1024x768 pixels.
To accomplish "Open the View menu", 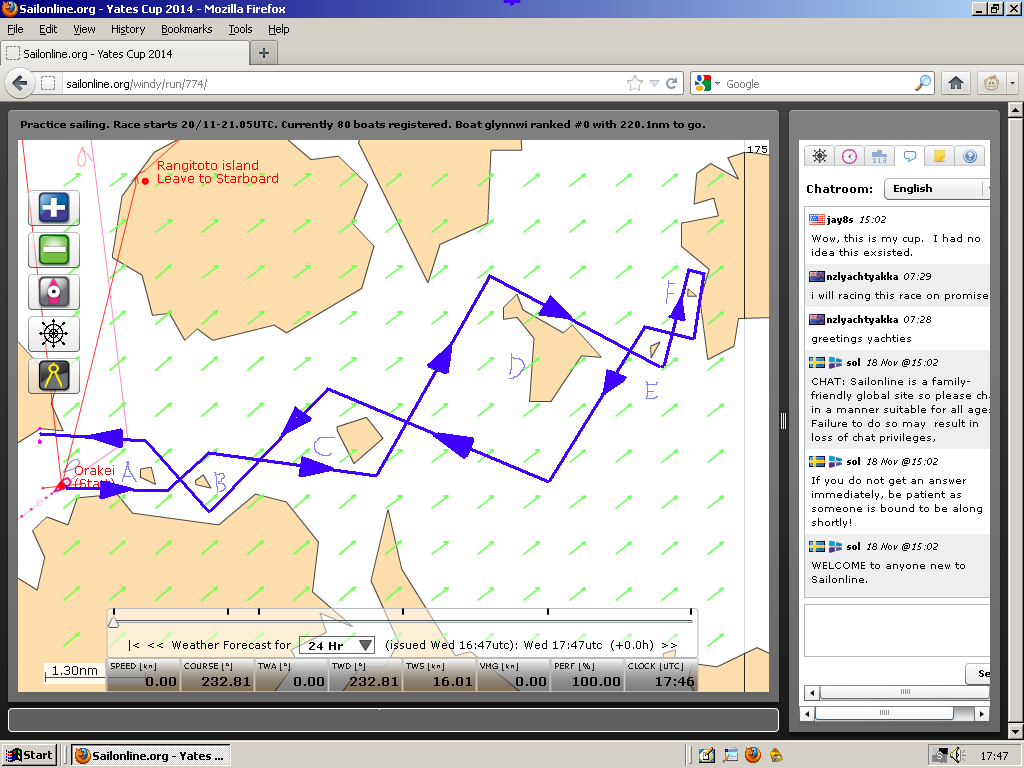I will 84,29.
